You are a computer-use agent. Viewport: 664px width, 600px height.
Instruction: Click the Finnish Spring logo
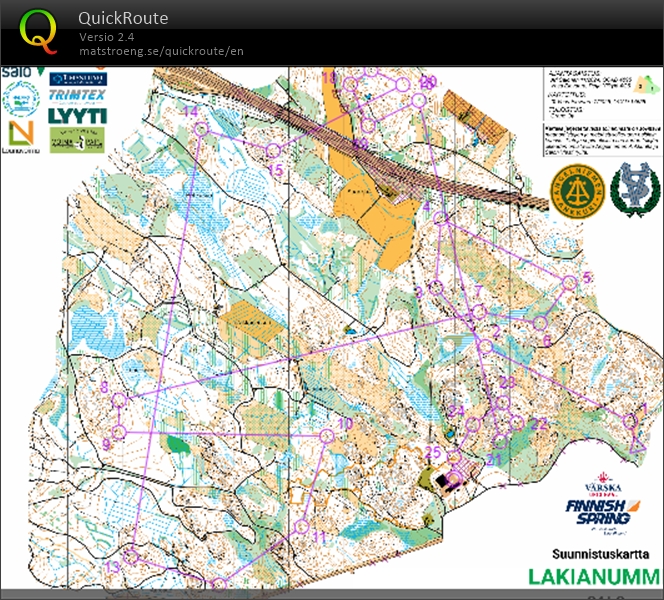pyautogui.click(x=597, y=512)
